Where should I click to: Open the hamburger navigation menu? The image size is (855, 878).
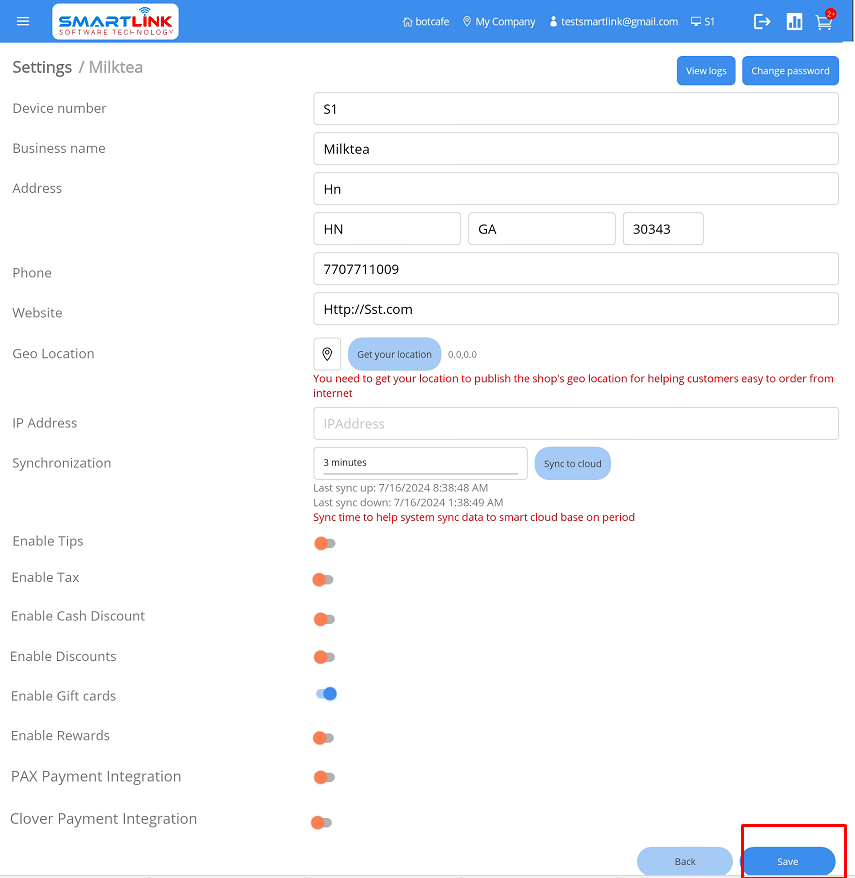point(24,21)
